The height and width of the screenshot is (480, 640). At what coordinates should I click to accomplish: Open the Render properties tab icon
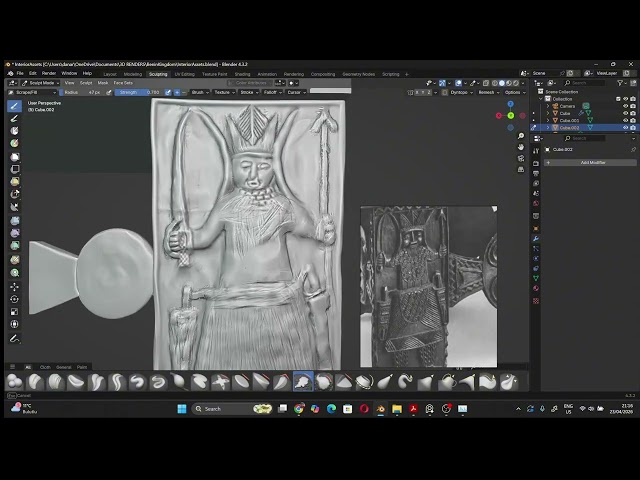536,163
